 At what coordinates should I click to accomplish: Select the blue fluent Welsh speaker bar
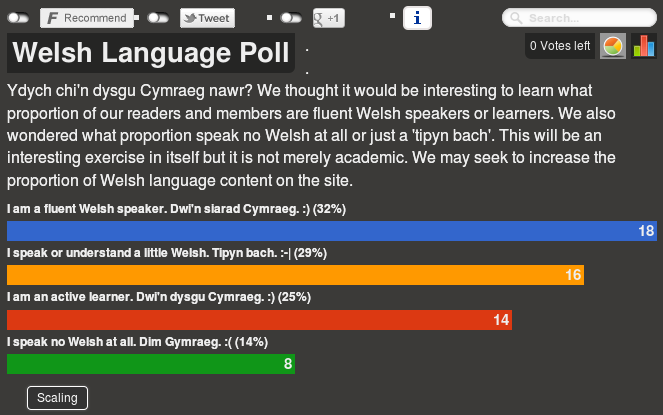point(332,231)
